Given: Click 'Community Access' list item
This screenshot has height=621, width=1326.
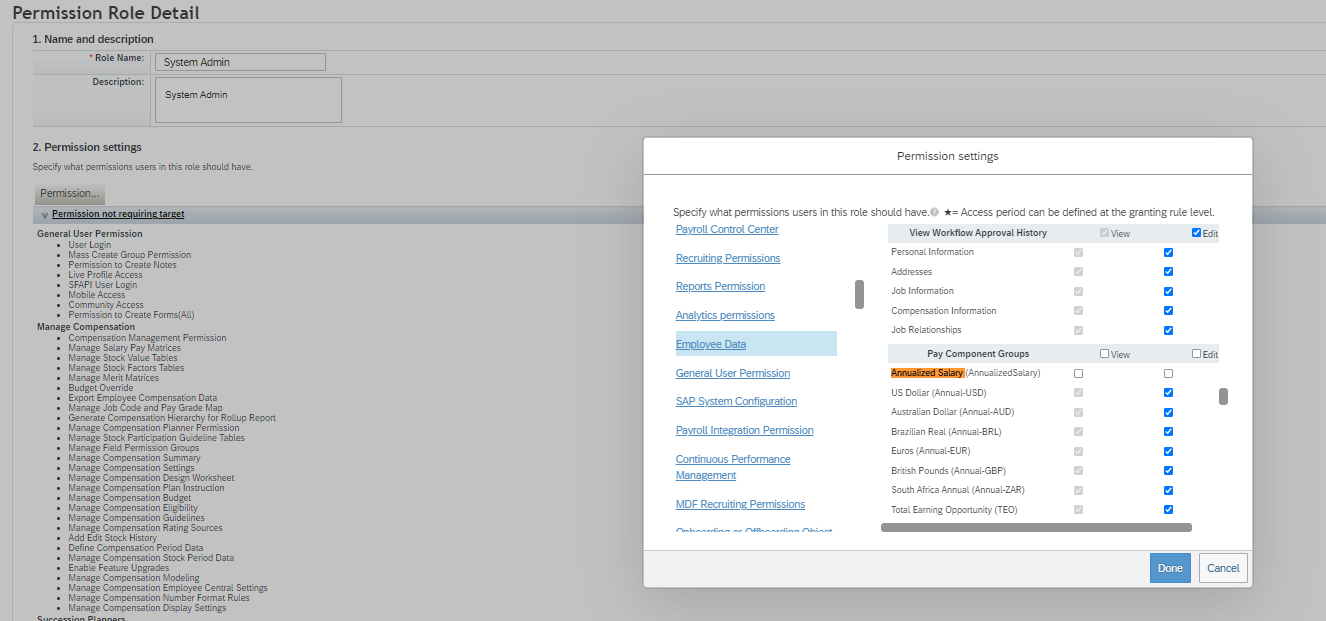Looking at the screenshot, I should (106, 305).
